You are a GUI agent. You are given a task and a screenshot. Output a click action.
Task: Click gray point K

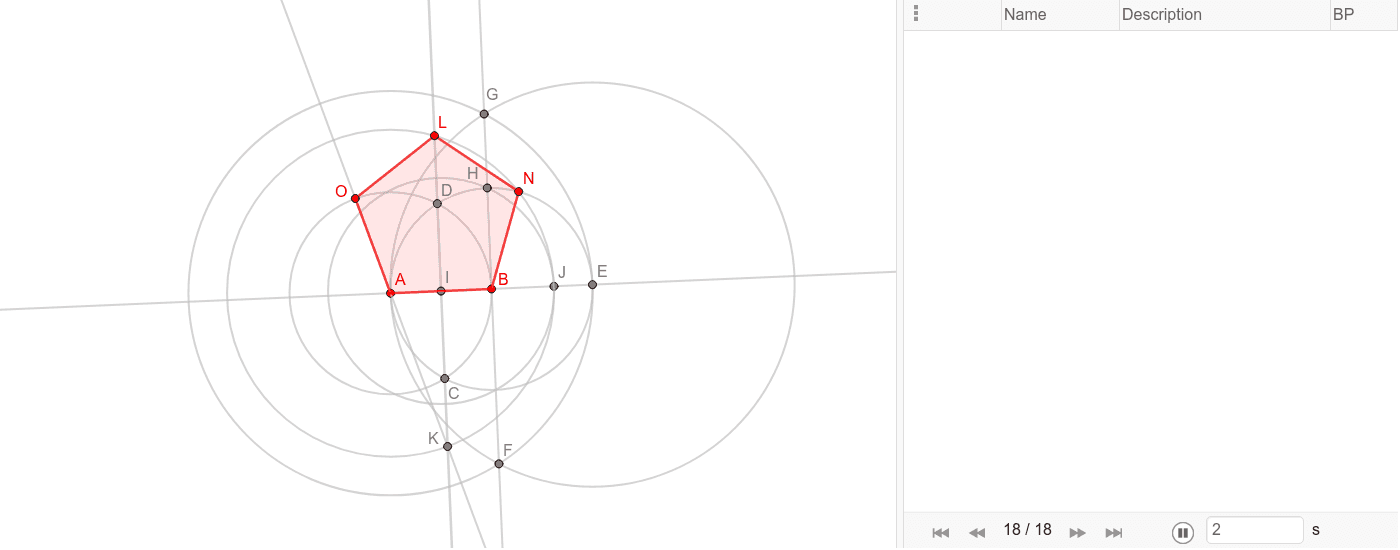447,447
